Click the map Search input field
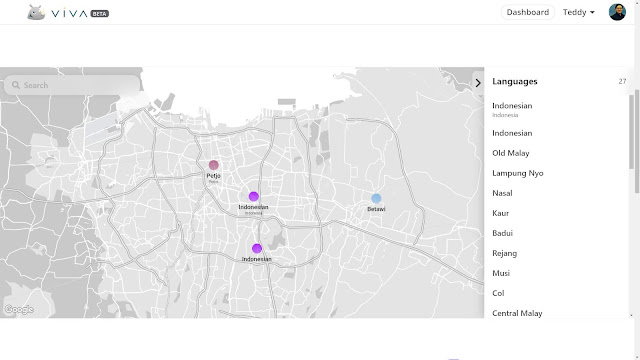The height and width of the screenshot is (360, 640). click(x=73, y=85)
